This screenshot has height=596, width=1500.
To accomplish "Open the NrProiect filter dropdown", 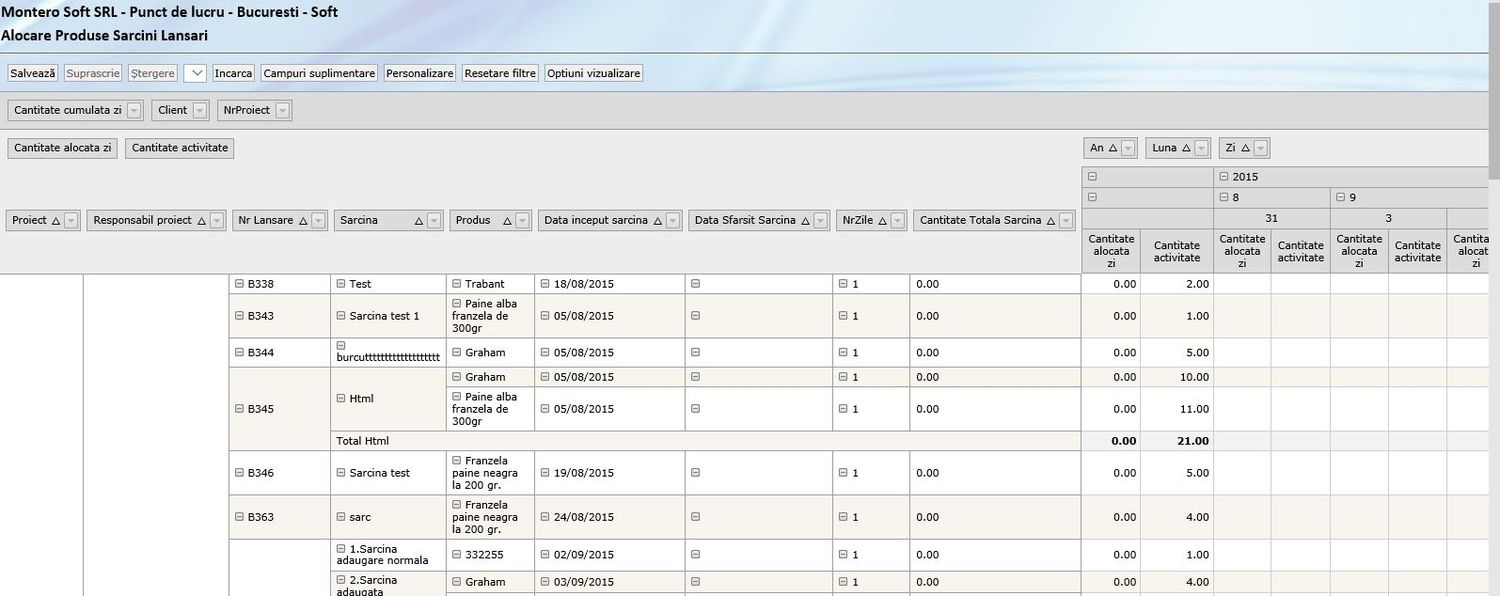I will click(x=283, y=110).
